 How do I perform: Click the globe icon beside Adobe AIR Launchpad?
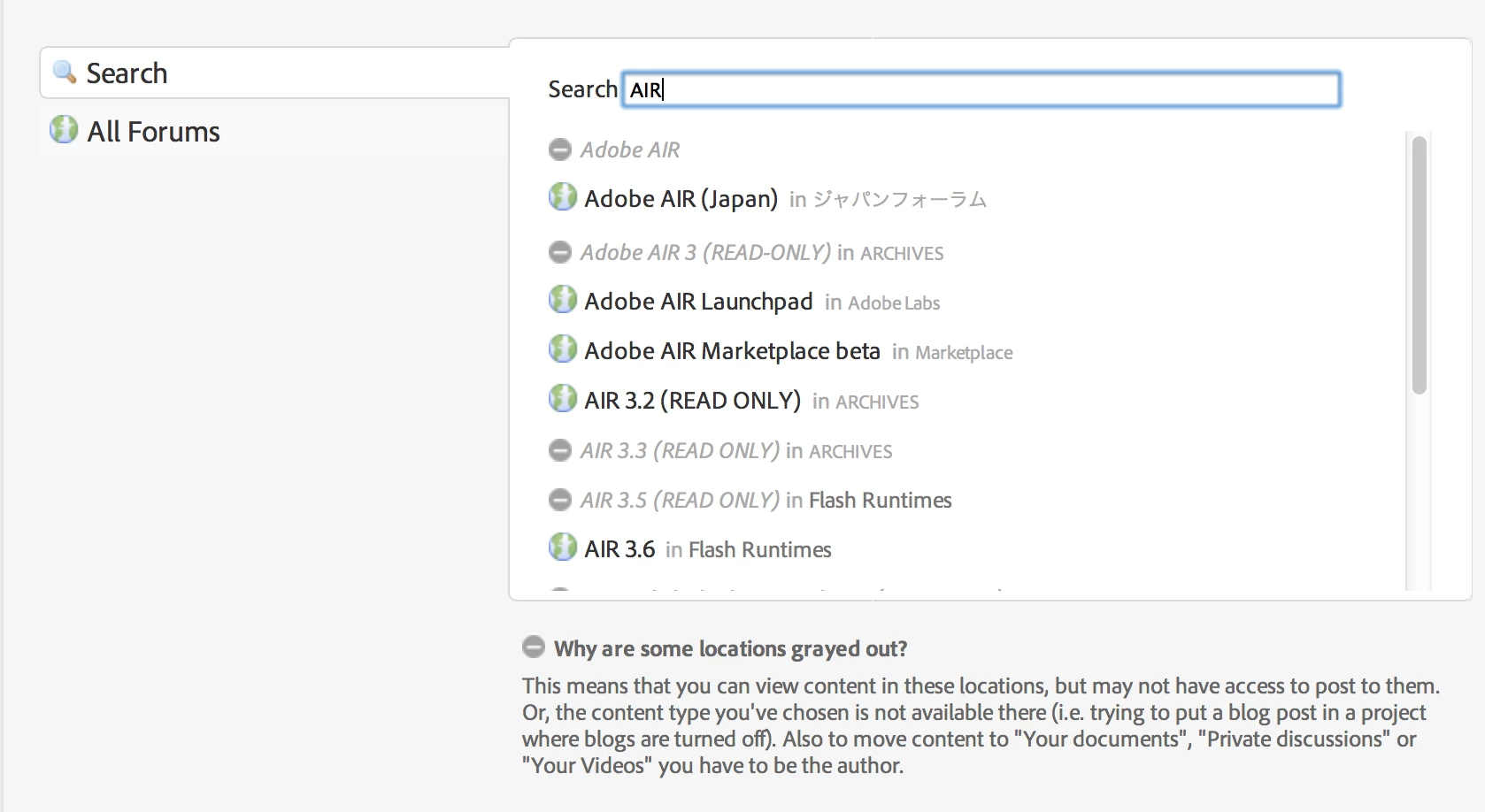pyautogui.click(x=563, y=299)
